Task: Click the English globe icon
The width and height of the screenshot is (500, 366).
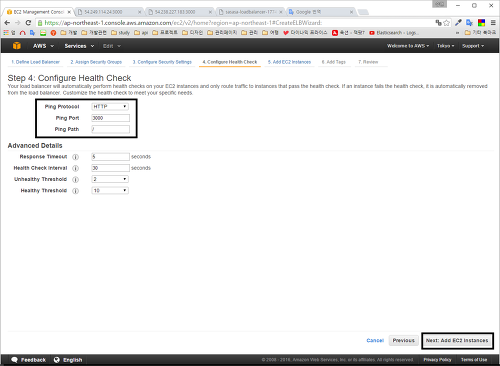Action: point(57,360)
